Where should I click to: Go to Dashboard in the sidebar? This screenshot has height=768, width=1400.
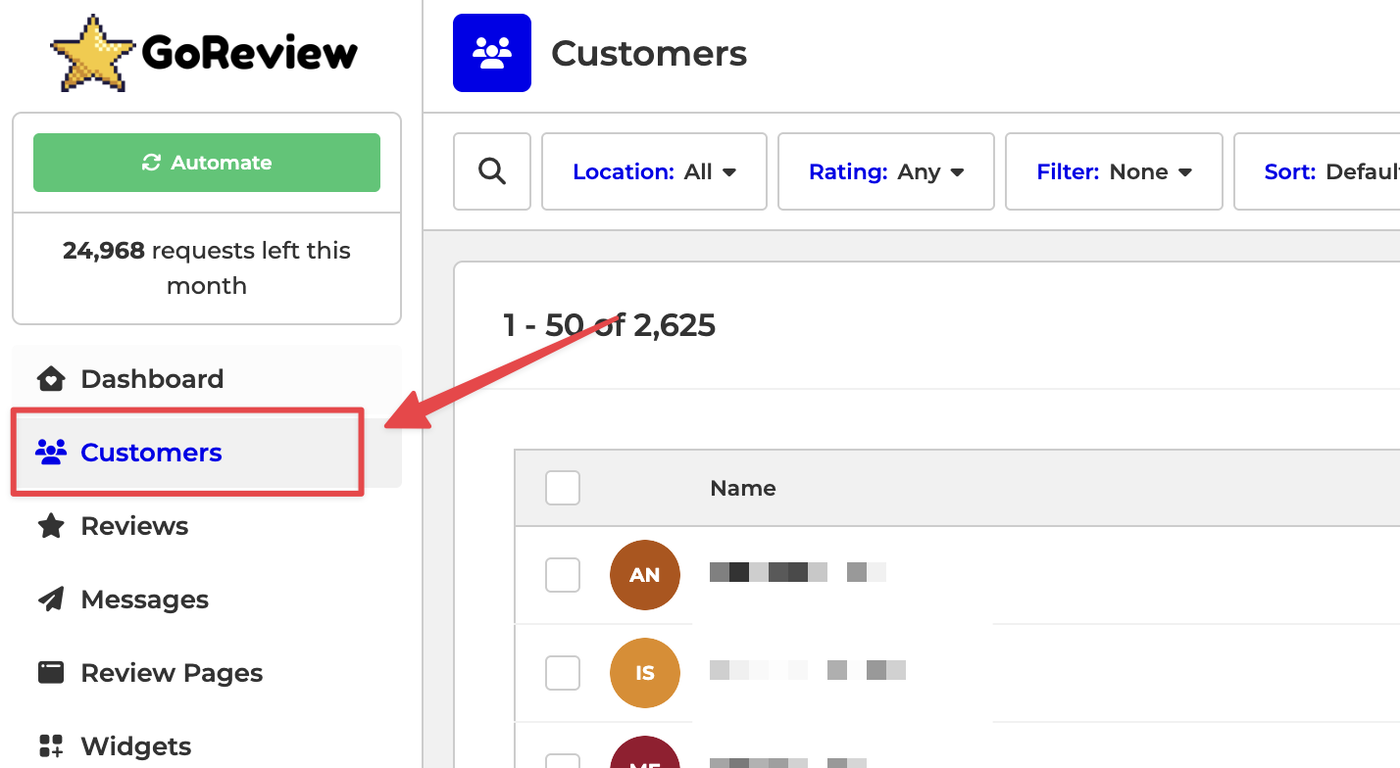tap(207, 379)
